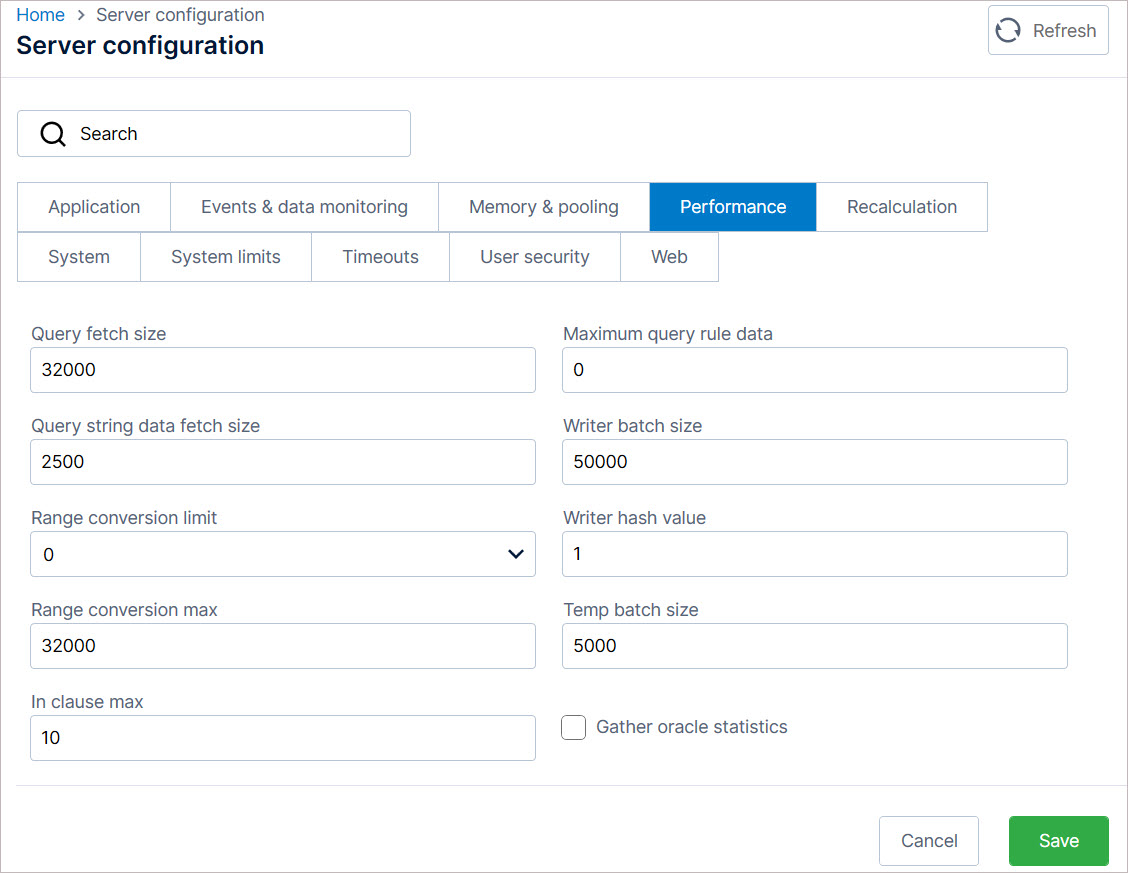The height and width of the screenshot is (873, 1128).
Task: Go to the Recalculation tab
Action: pos(901,207)
